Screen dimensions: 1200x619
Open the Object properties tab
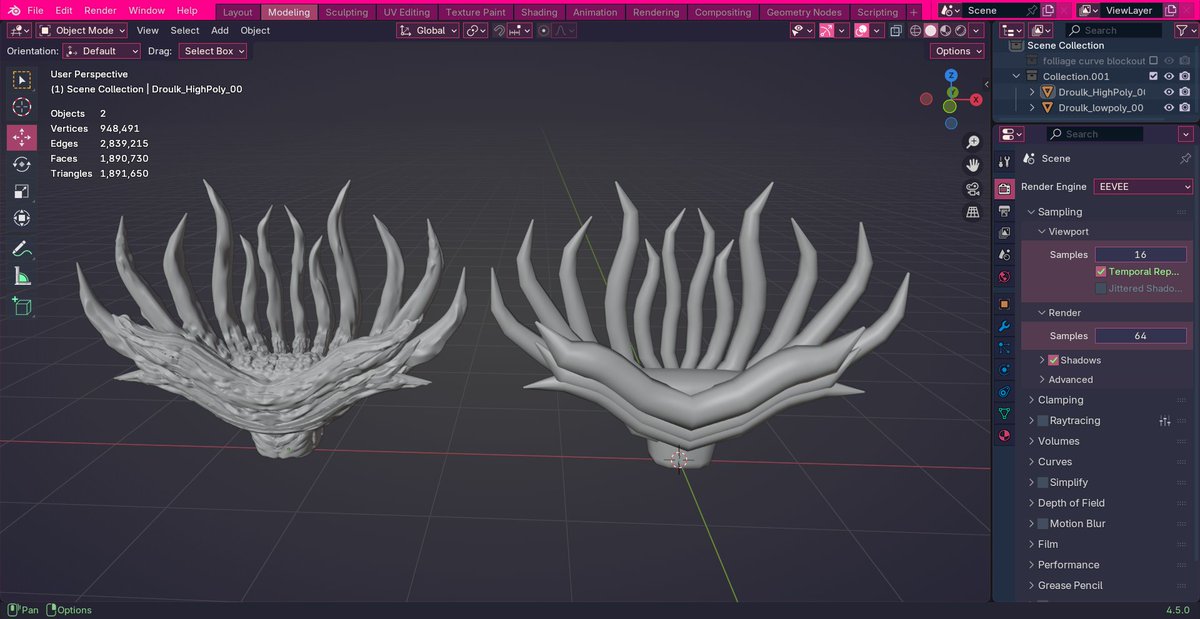[1004, 304]
